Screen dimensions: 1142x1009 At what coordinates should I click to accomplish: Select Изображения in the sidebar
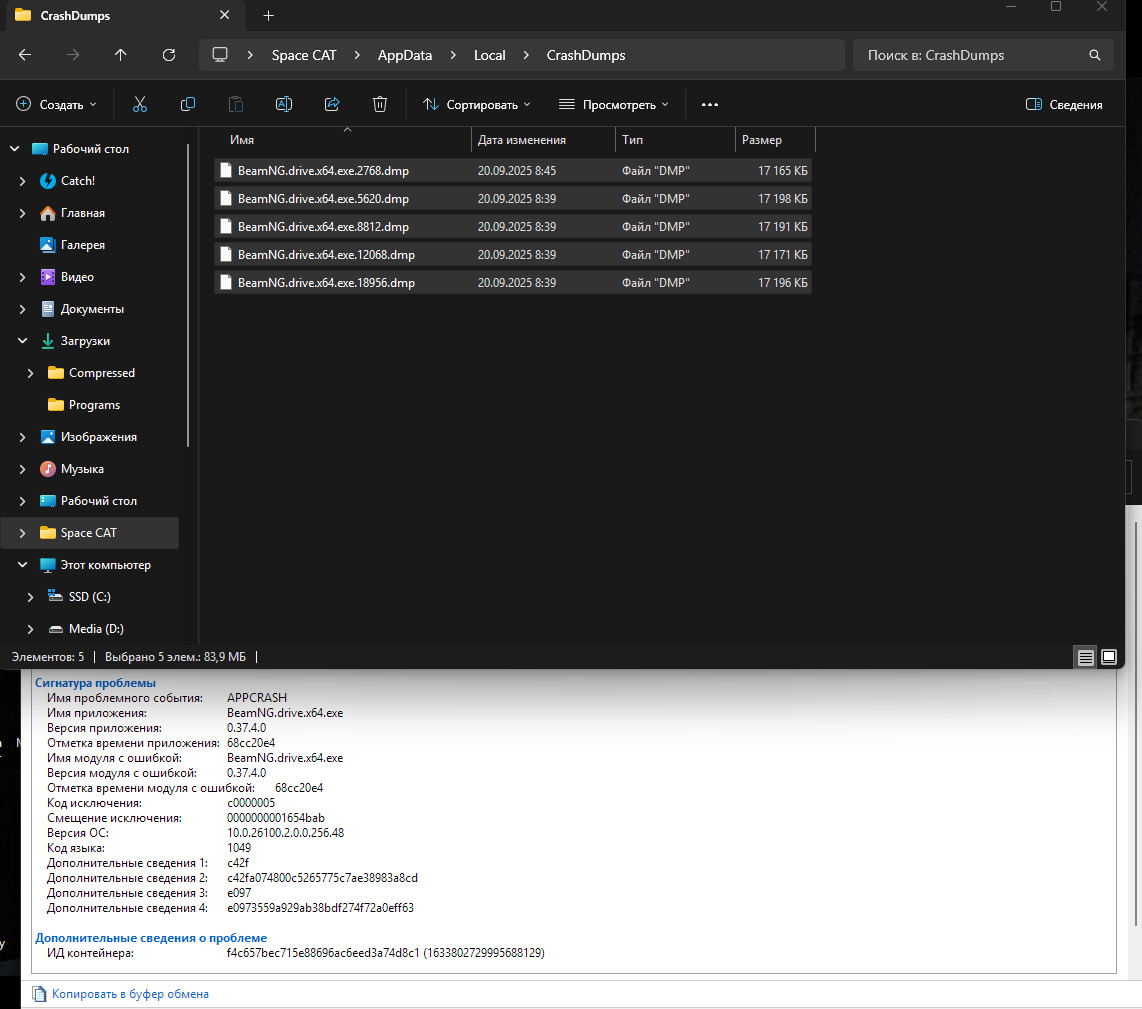98,437
